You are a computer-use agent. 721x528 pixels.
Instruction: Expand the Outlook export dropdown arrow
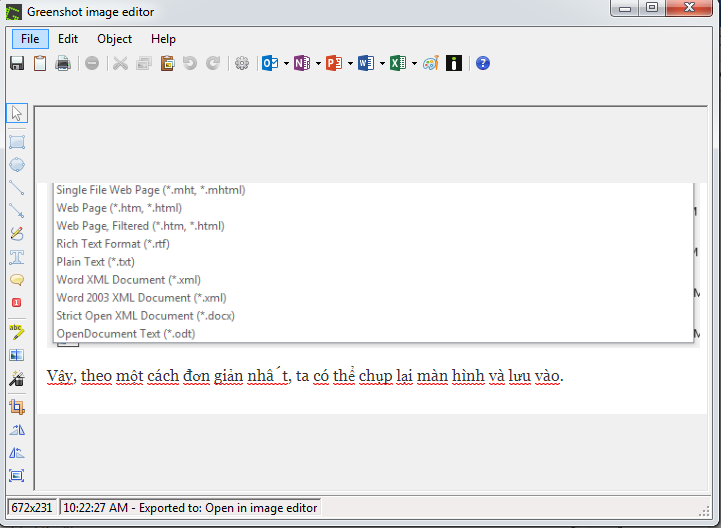pyautogui.click(x=286, y=63)
